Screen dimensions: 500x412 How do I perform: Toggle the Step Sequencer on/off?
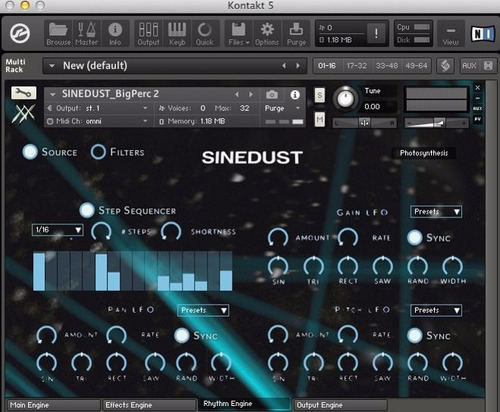[87, 210]
